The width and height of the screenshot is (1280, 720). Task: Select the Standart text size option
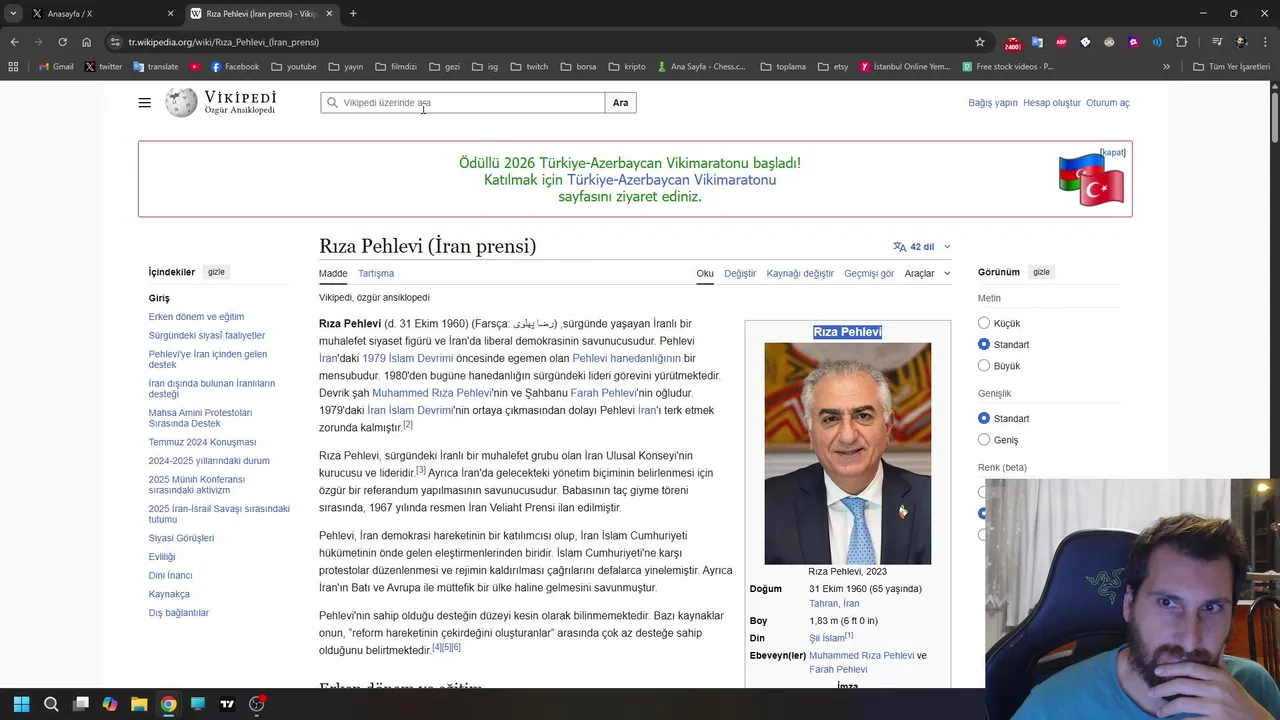coord(984,344)
